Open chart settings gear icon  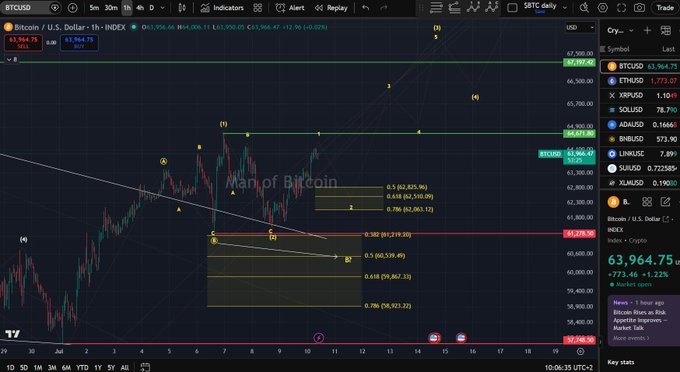click(x=603, y=8)
